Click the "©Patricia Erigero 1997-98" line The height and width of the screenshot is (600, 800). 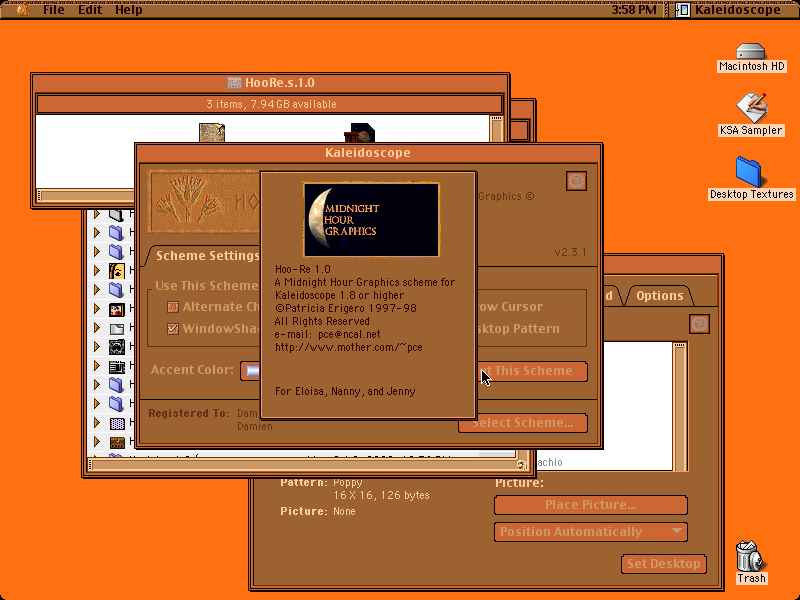345,308
